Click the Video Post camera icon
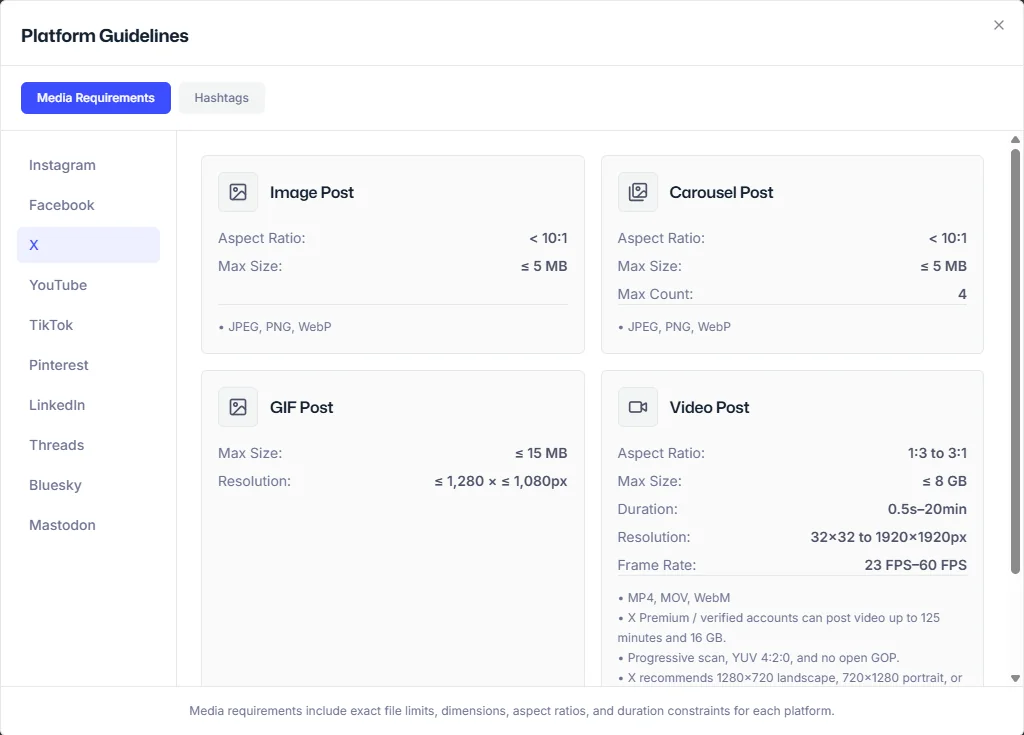Viewport: 1024px width, 735px height. pos(637,407)
